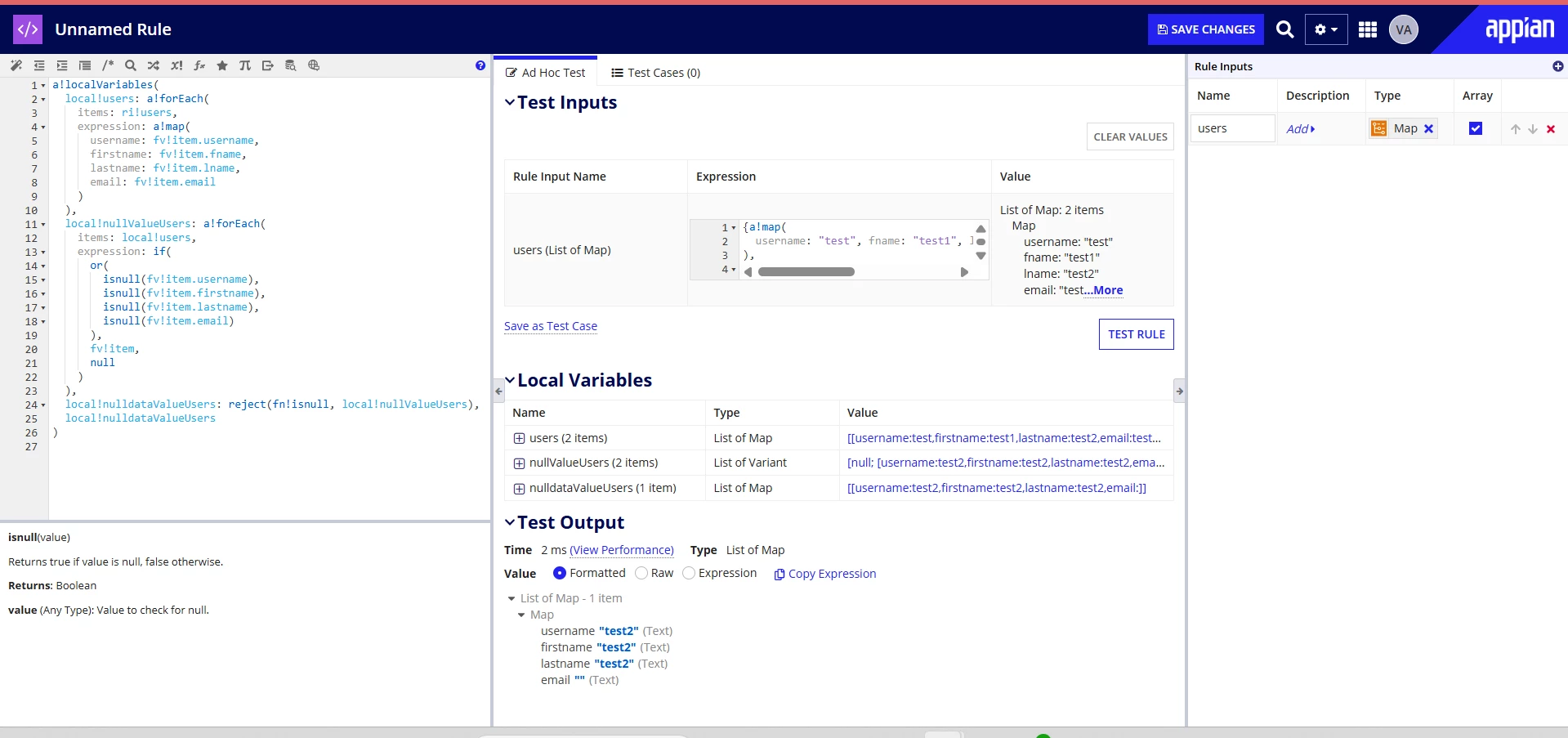Image resolution: width=1568 pixels, height=738 pixels.
Task: Open View Performance link
Action: [622, 550]
